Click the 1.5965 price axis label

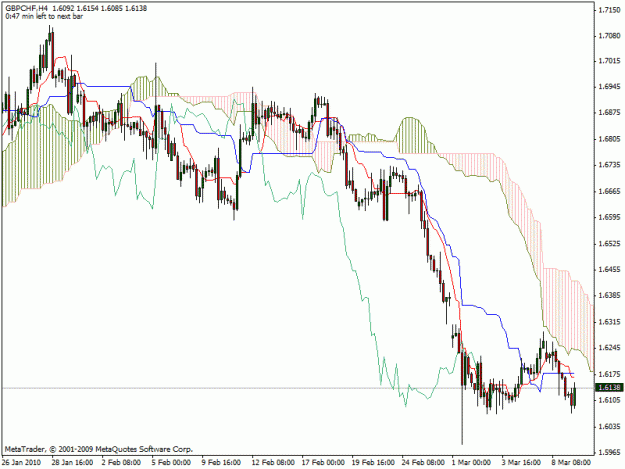point(609,452)
